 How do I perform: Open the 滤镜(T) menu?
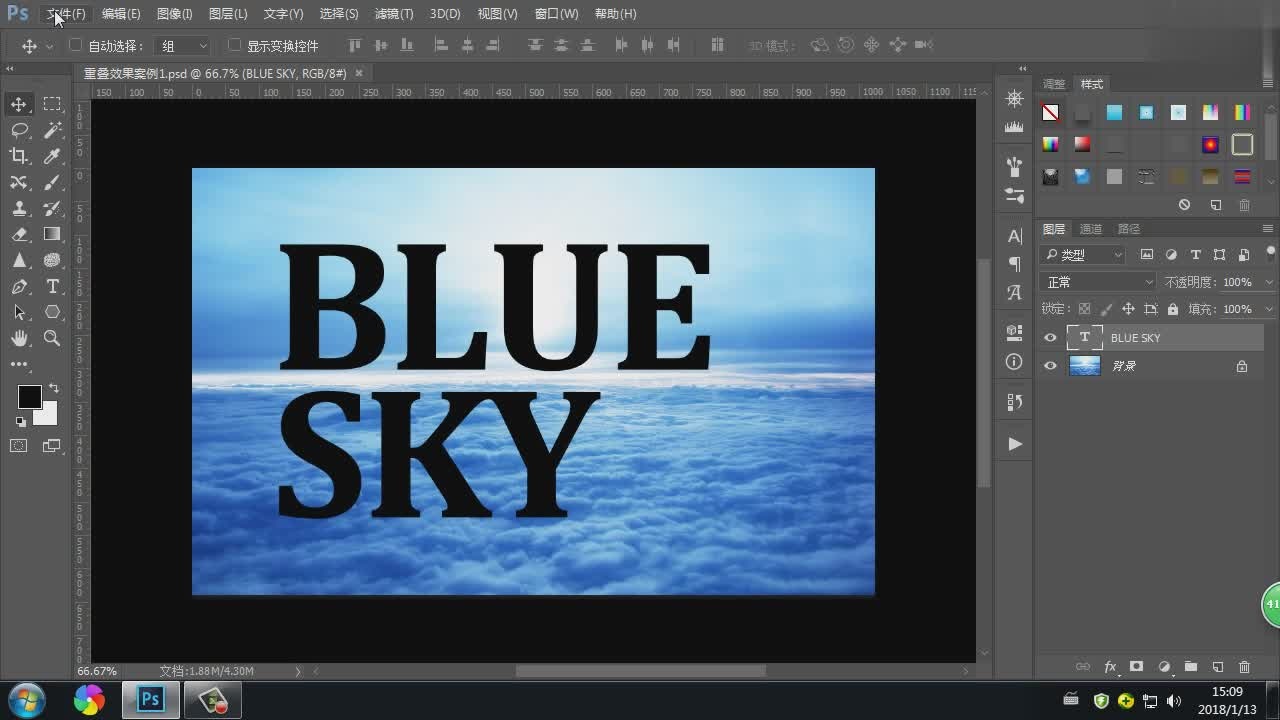(394, 14)
